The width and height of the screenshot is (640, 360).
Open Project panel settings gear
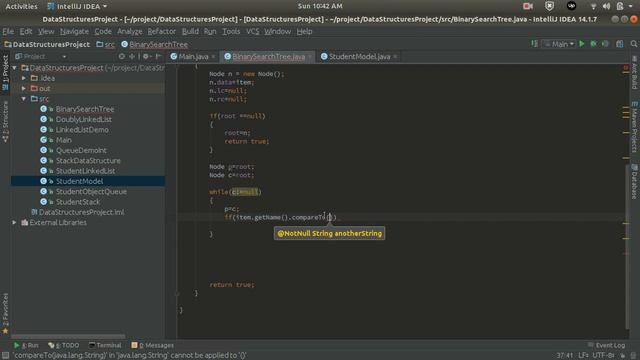coord(147,57)
